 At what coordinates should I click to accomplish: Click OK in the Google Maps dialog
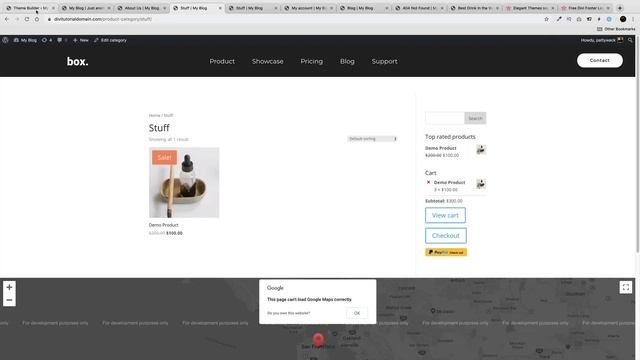pyautogui.click(x=357, y=313)
